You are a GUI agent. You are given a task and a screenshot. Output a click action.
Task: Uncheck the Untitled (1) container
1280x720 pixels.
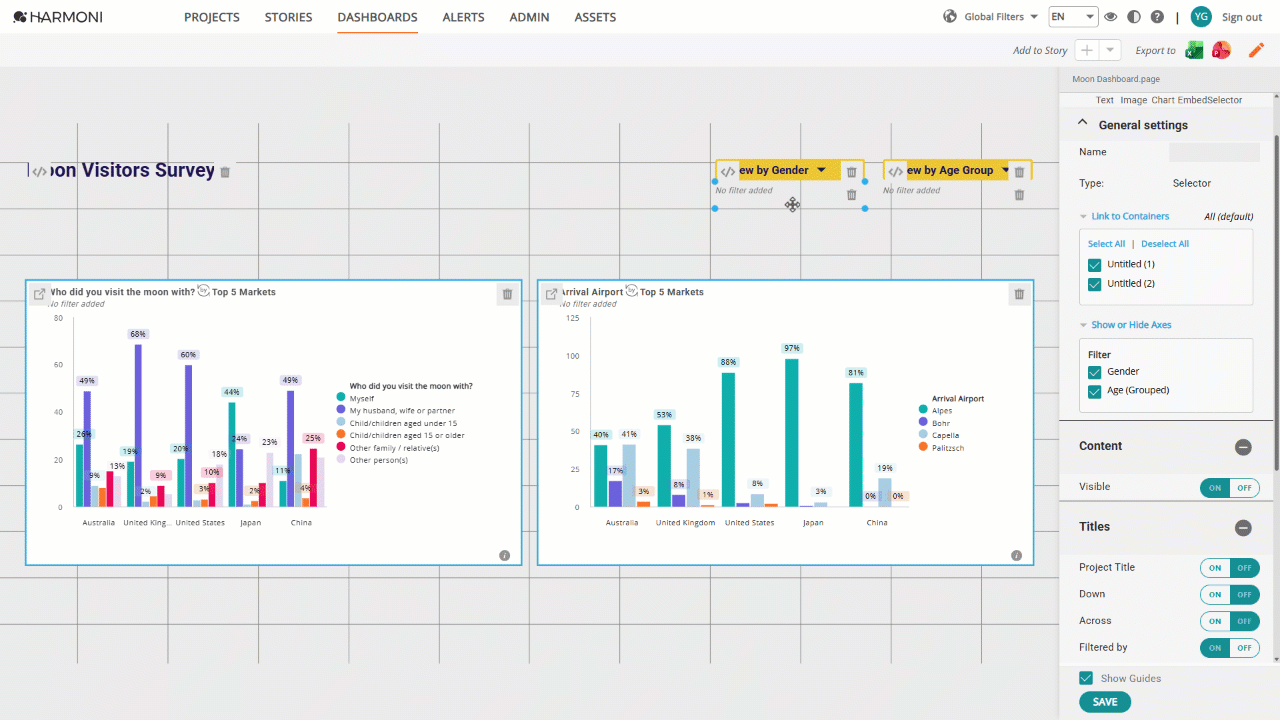click(x=1094, y=265)
